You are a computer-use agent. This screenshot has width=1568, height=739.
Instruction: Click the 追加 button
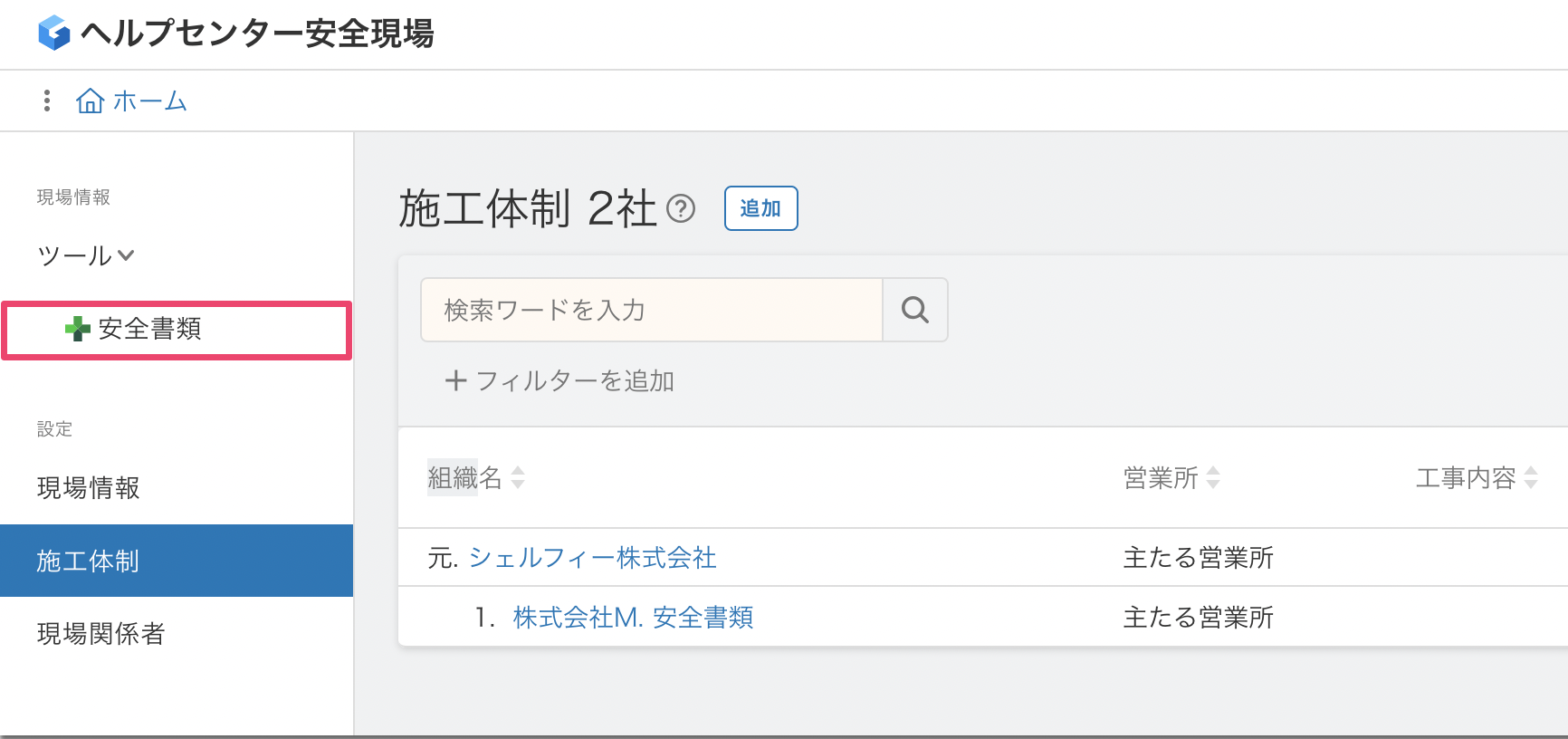pos(760,209)
